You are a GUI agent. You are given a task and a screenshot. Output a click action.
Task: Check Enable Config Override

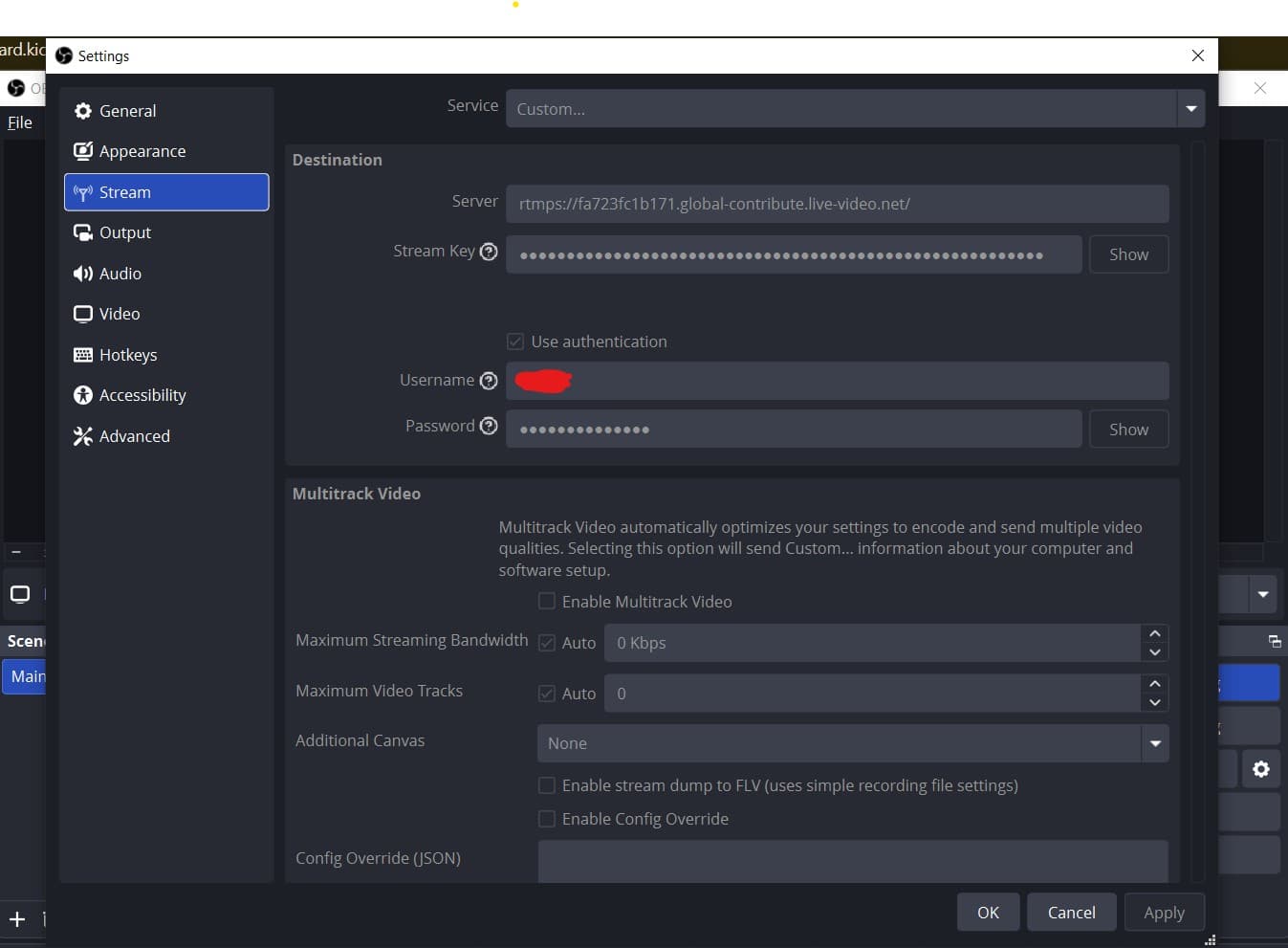coord(547,819)
